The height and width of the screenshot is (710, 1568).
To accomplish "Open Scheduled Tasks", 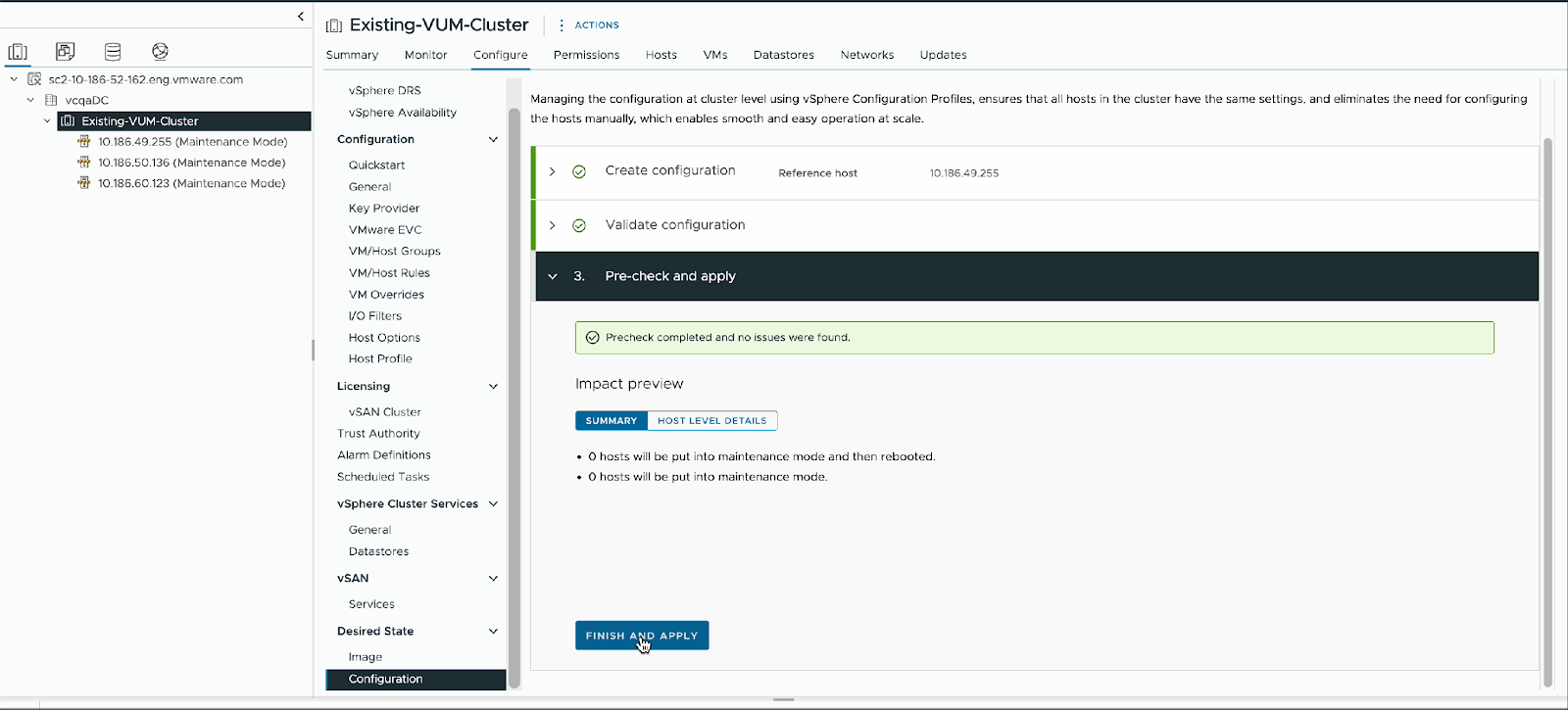I will click(x=383, y=477).
